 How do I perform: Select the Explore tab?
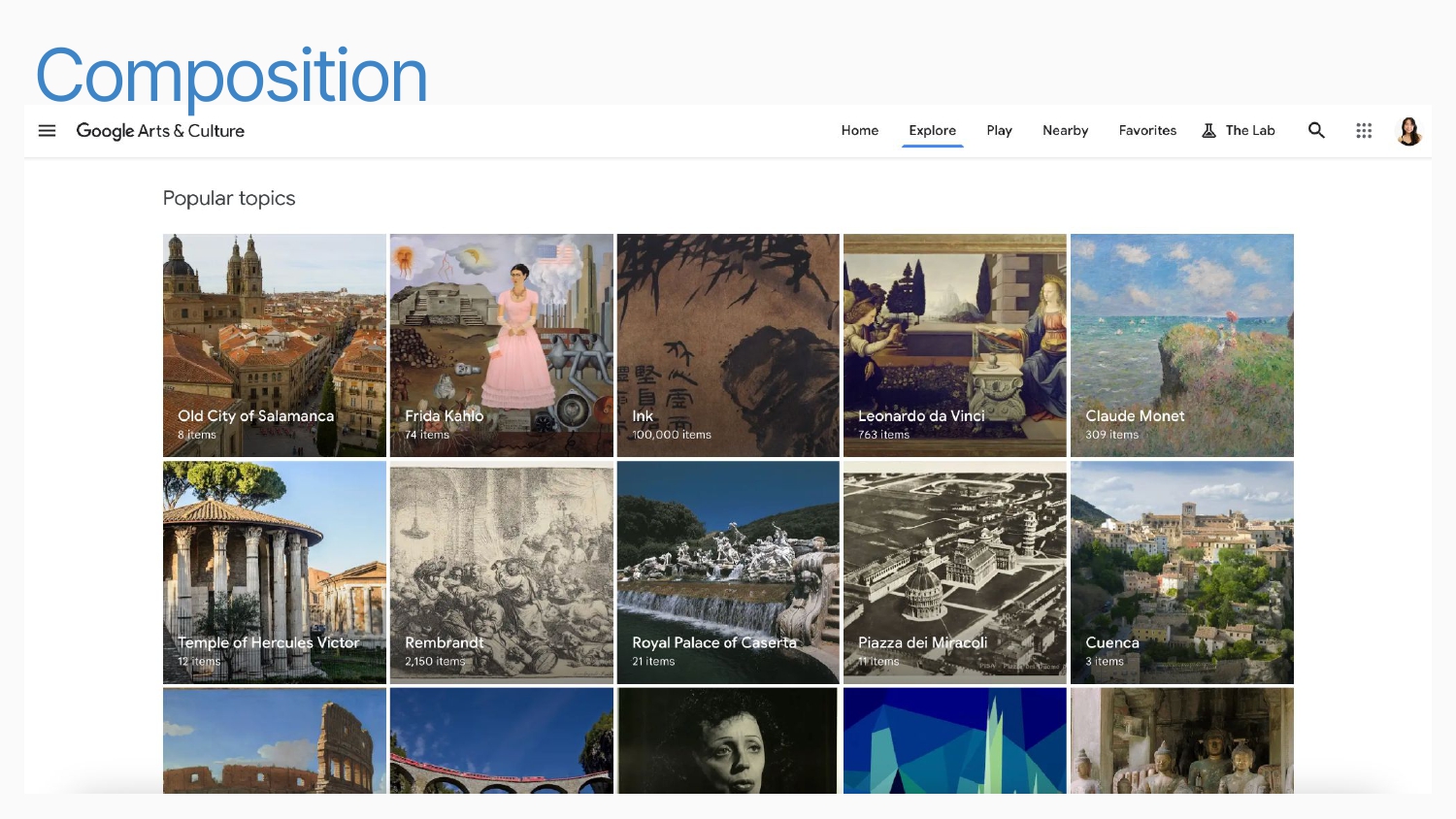(932, 131)
